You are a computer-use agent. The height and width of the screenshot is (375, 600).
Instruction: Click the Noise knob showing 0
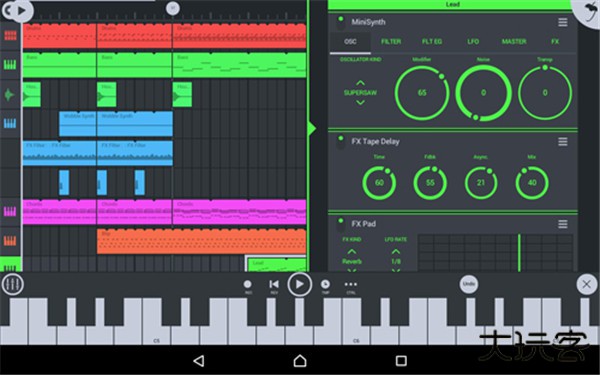483,93
